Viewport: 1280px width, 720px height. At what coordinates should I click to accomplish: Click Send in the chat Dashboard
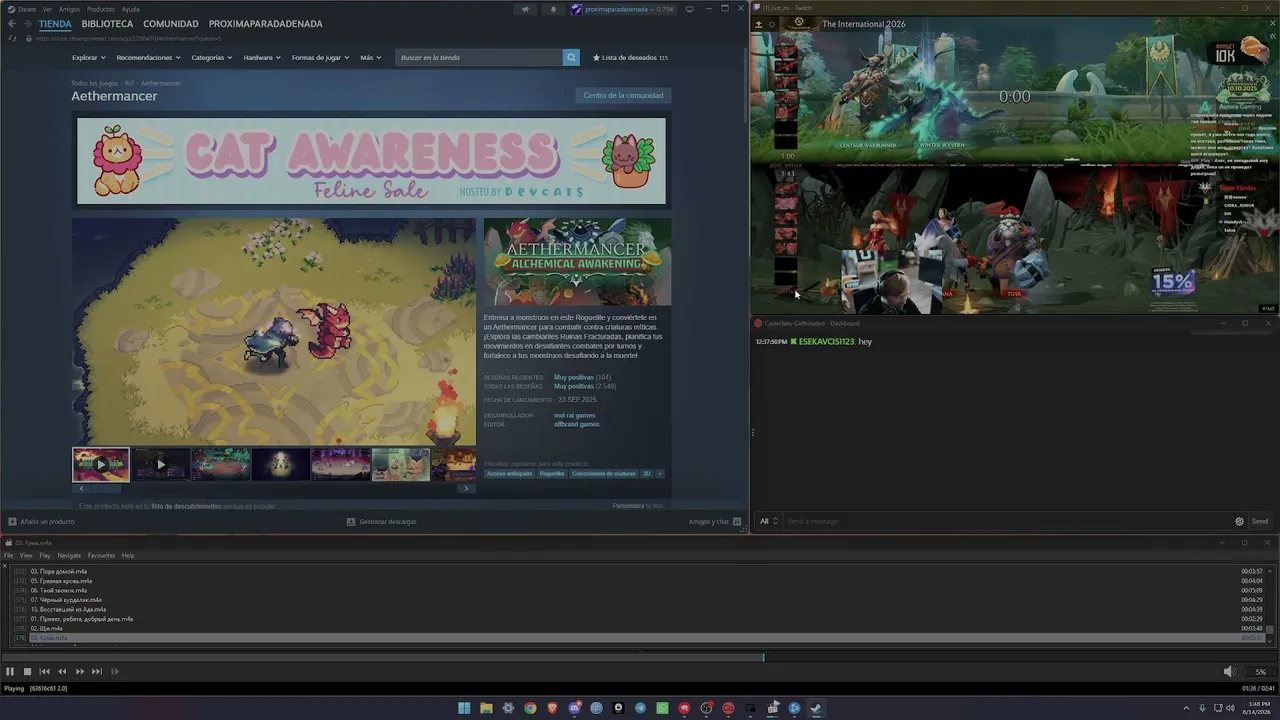click(1260, 521)
